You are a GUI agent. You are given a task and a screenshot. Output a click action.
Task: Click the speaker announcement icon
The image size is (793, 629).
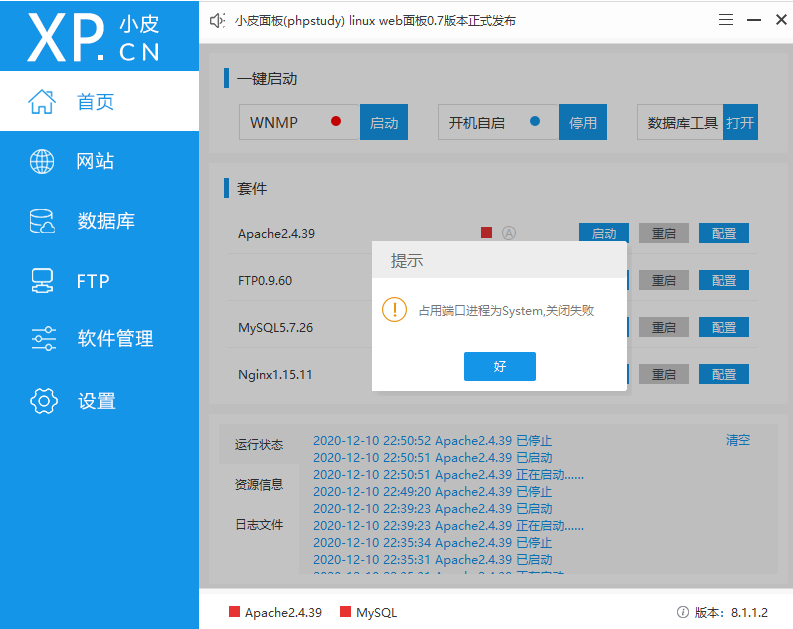click(217, 21)
